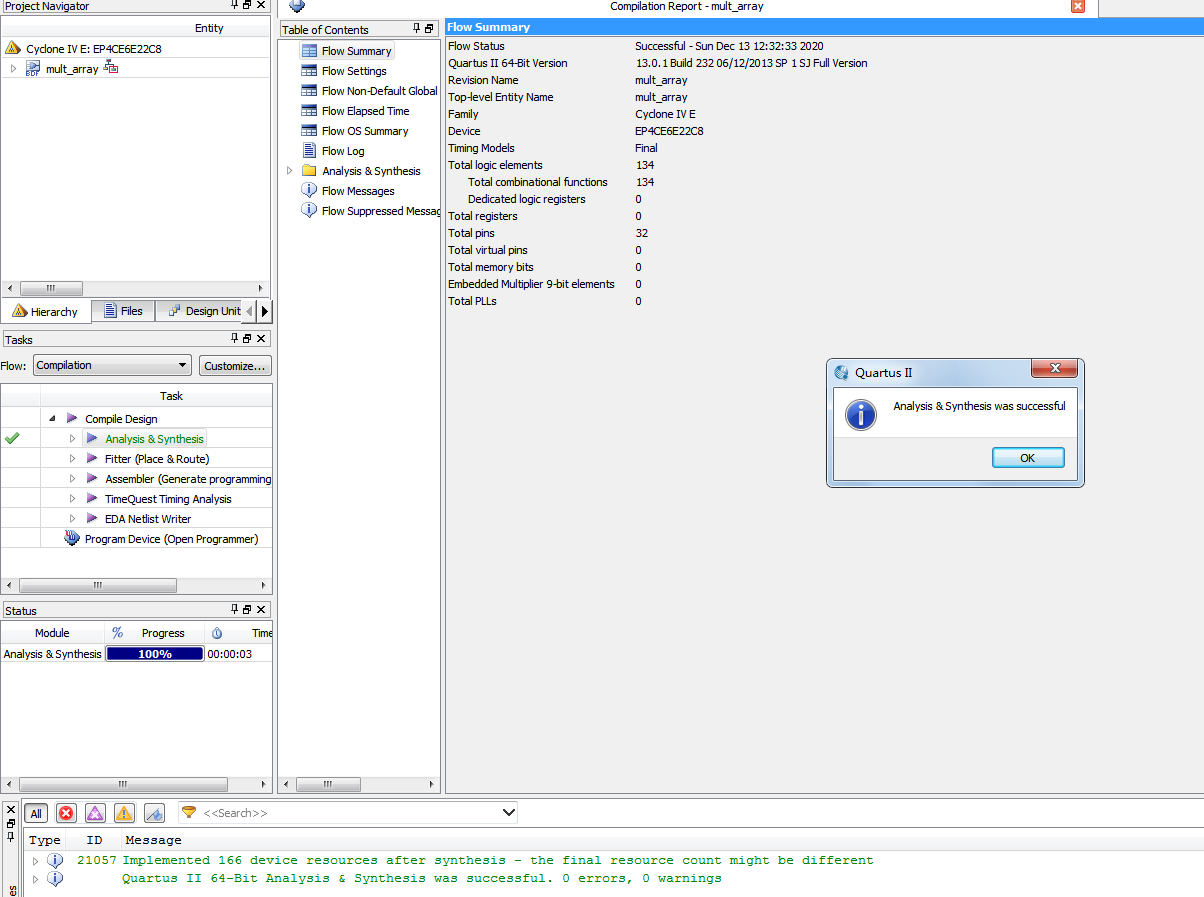Click Cyclone IV E device warning icon
Screen dimensions: 1204x897
12,48
